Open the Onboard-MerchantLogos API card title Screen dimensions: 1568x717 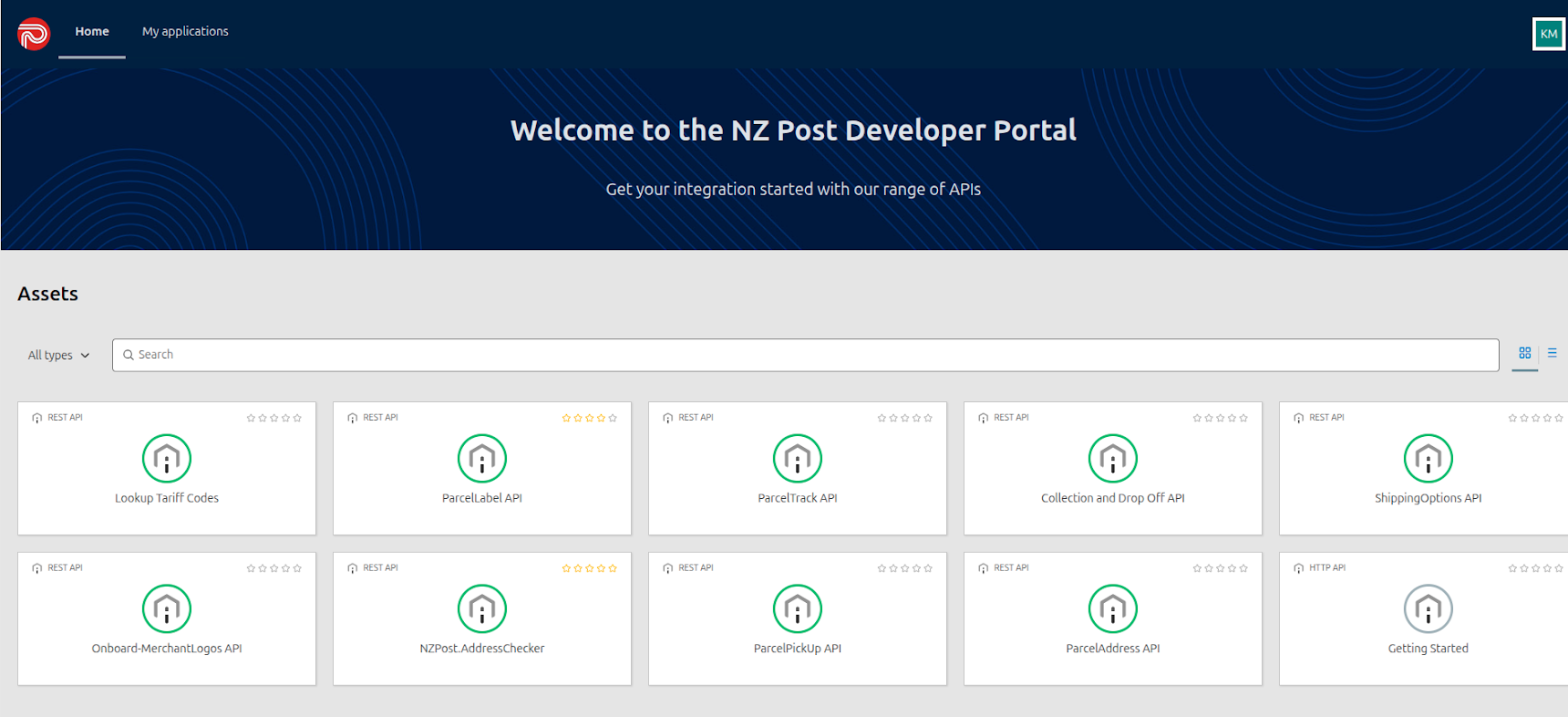tap(167, 649)
